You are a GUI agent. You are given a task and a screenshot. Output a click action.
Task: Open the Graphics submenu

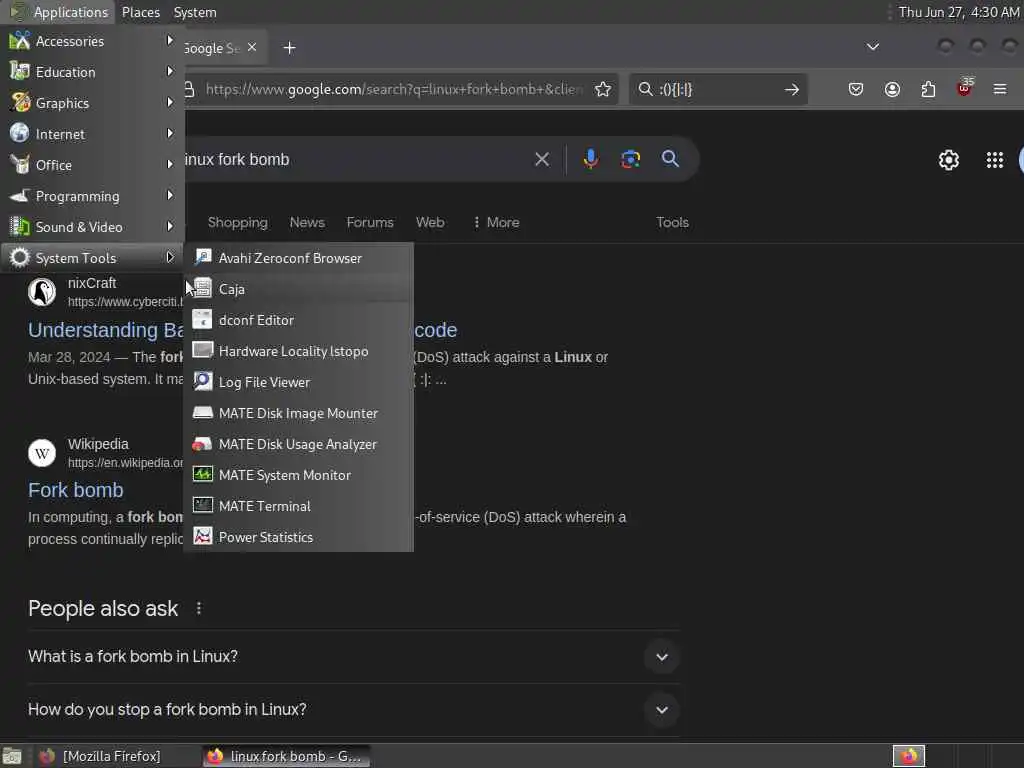click(92, 103)
